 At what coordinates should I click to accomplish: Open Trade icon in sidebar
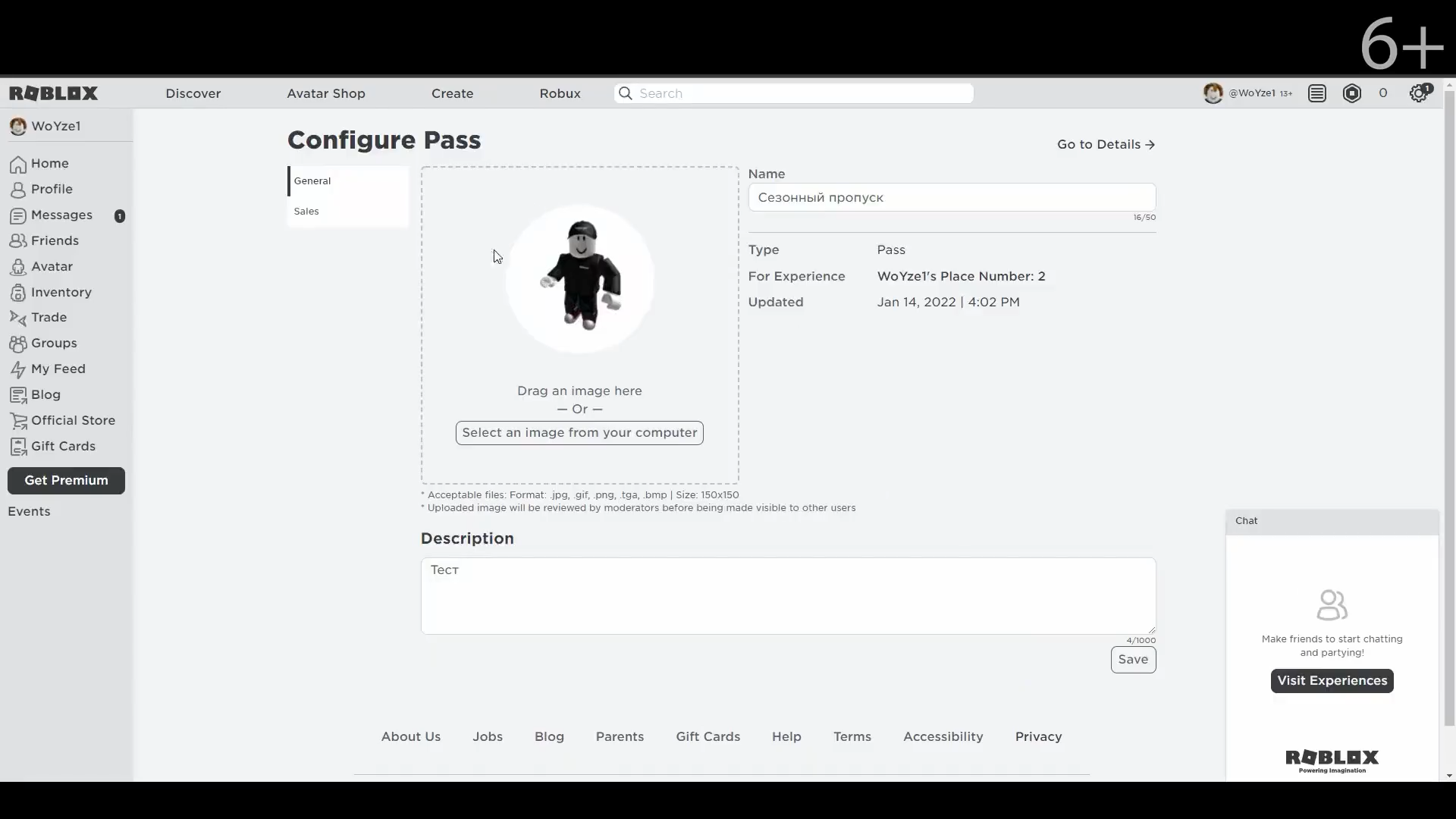(18, 318)
